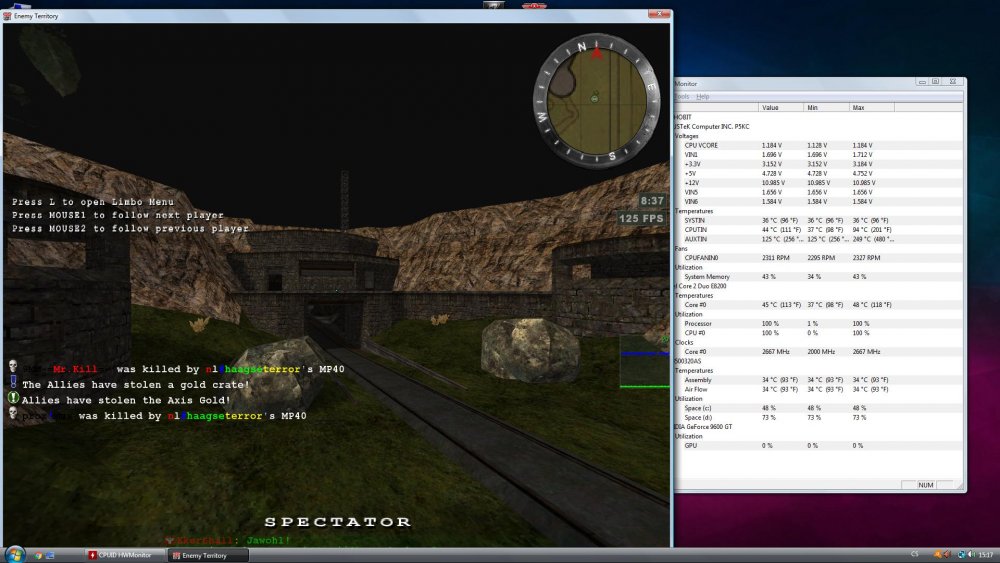Click the SPECTATOR label in game

click(x=337, y=522)
